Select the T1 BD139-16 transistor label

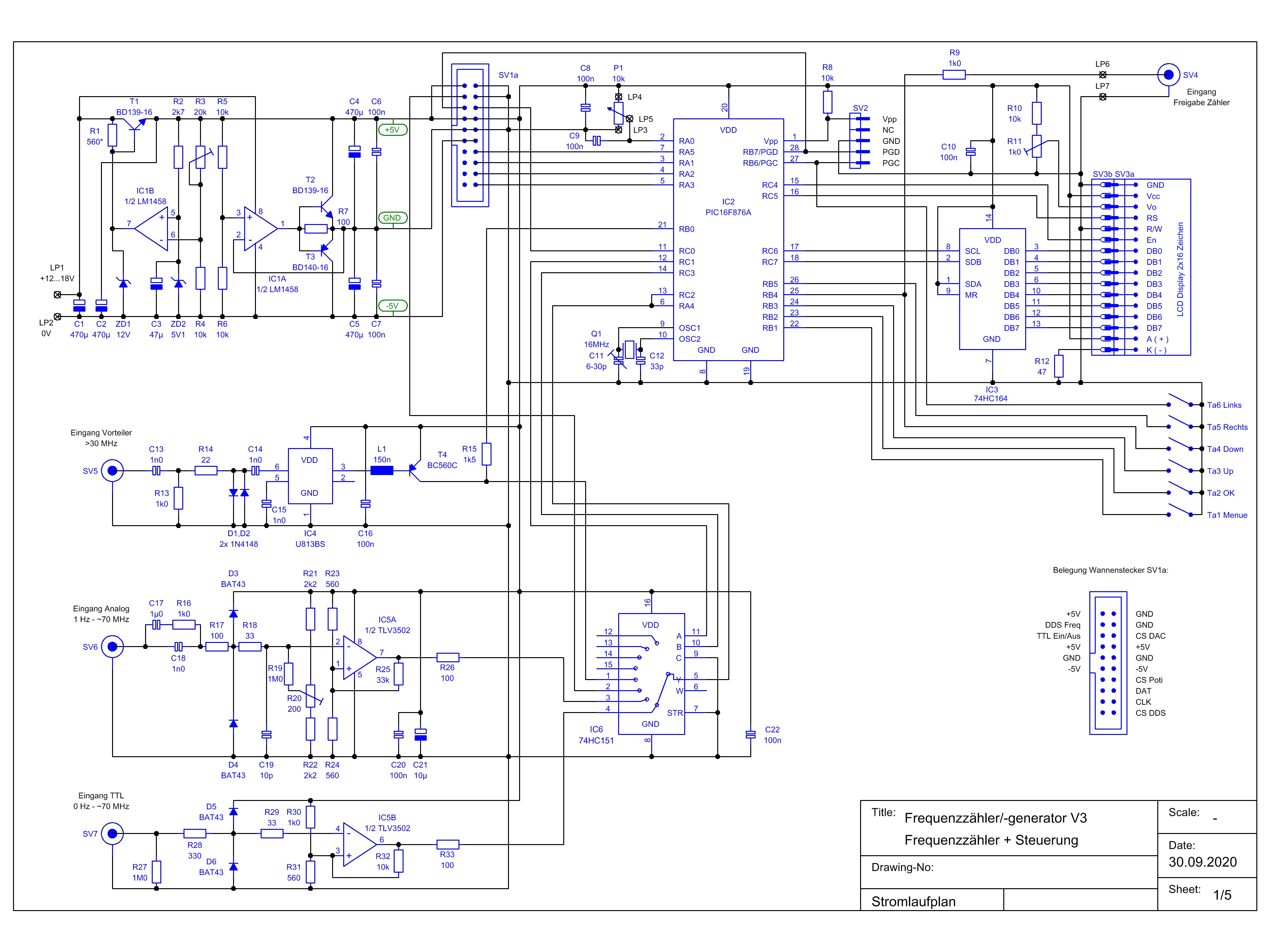point(134,107)
